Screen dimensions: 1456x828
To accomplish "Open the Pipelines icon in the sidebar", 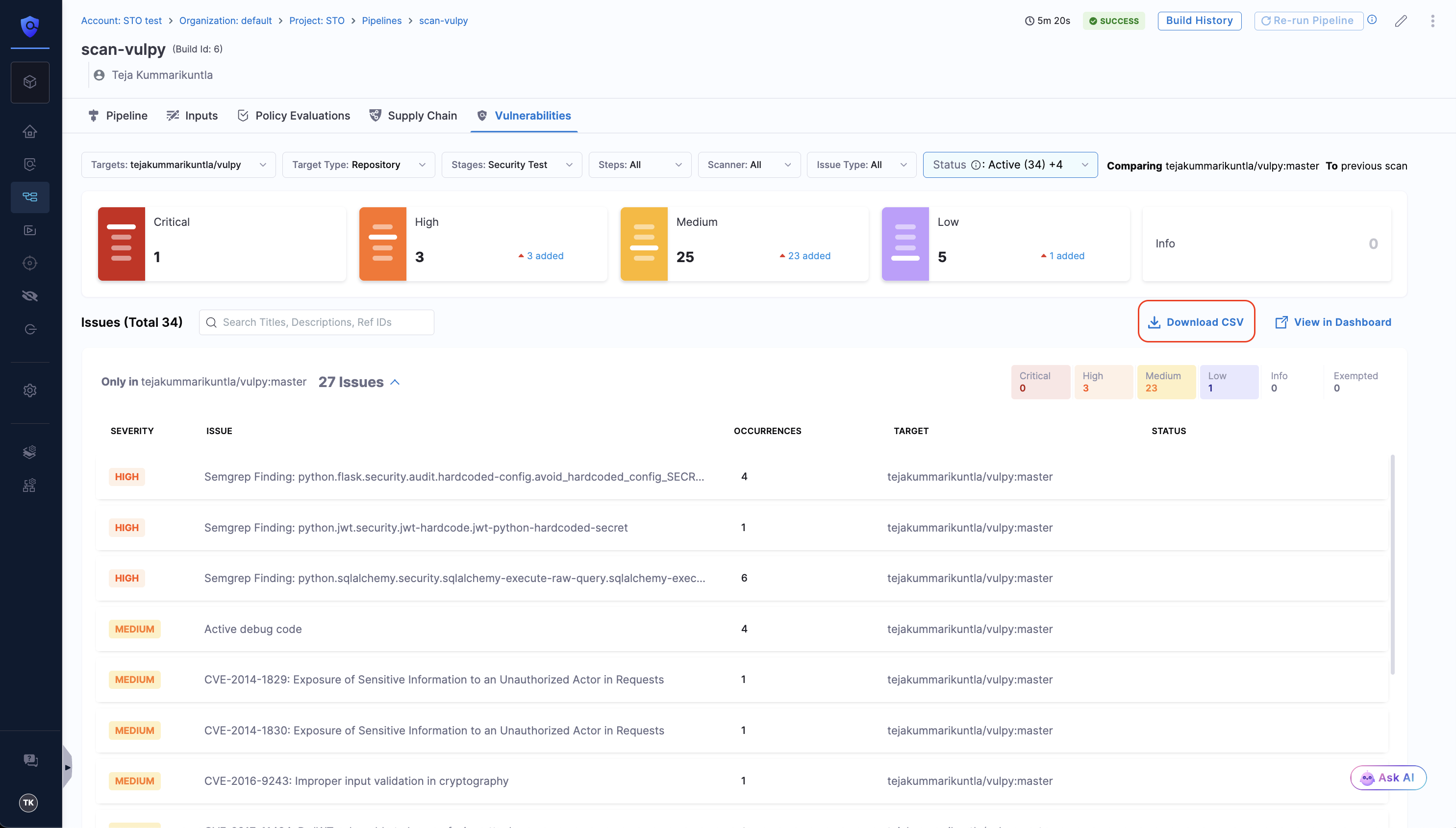I will click(x=29, y=197).
